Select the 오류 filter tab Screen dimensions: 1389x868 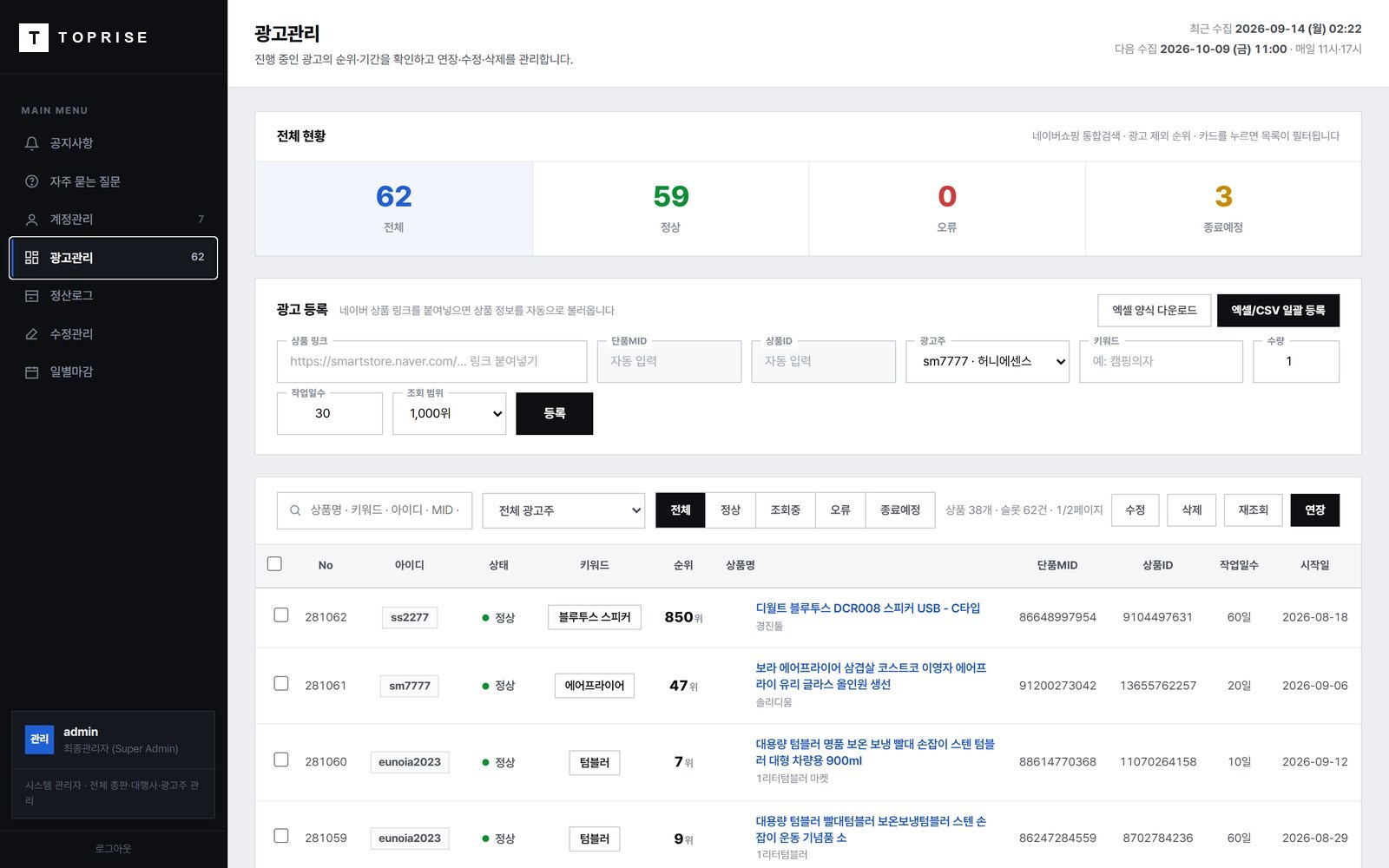(x=840, y=510)
